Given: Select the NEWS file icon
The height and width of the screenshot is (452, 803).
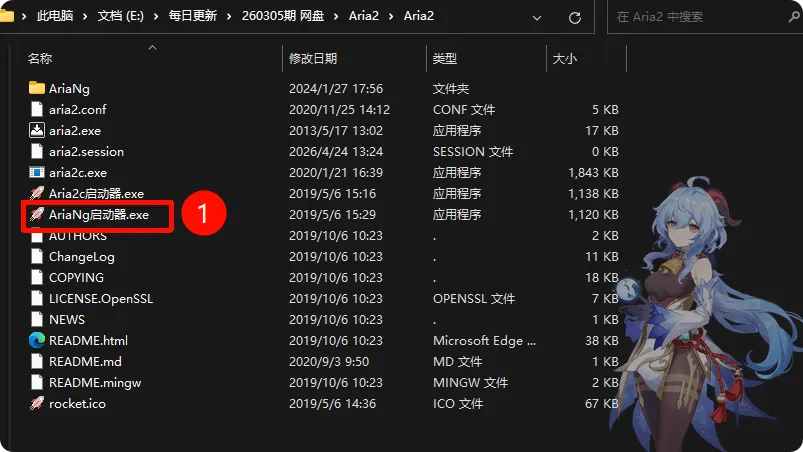Looking at the screenshot, I should [36, 319].
